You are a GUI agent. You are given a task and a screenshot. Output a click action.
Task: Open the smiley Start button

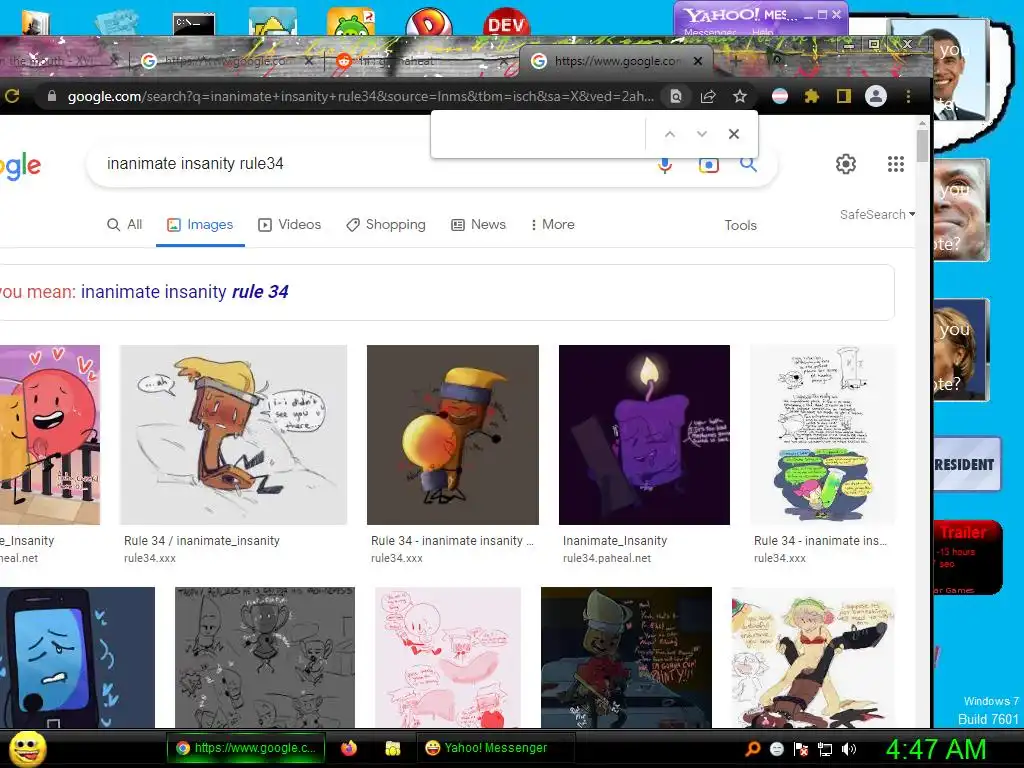(x=27, y=748)
